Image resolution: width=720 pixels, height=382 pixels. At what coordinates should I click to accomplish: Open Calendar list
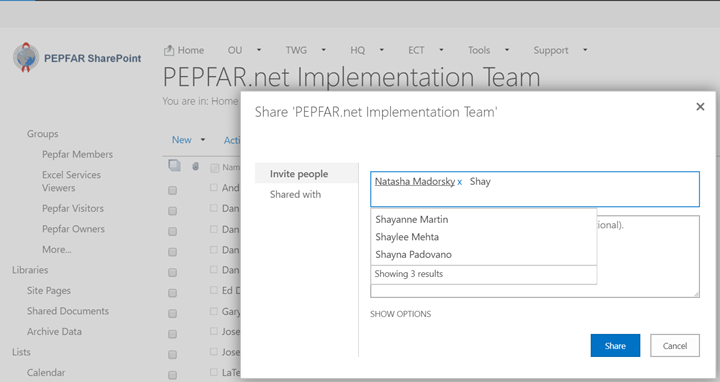(x=46, y=372)
